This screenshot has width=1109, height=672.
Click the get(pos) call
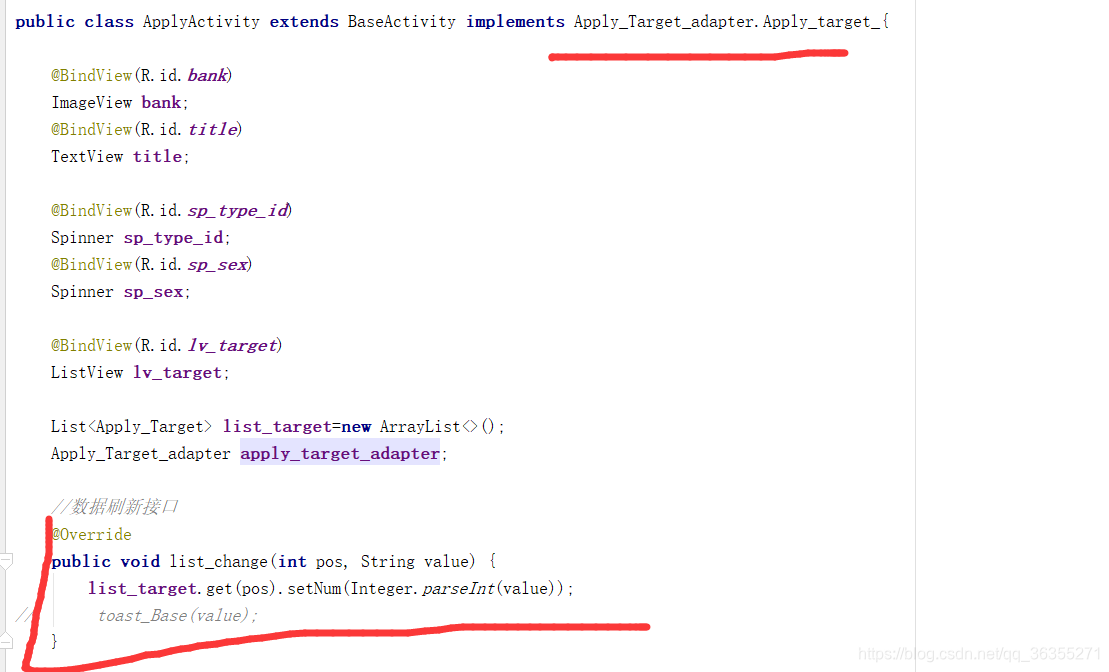(240, 589)
